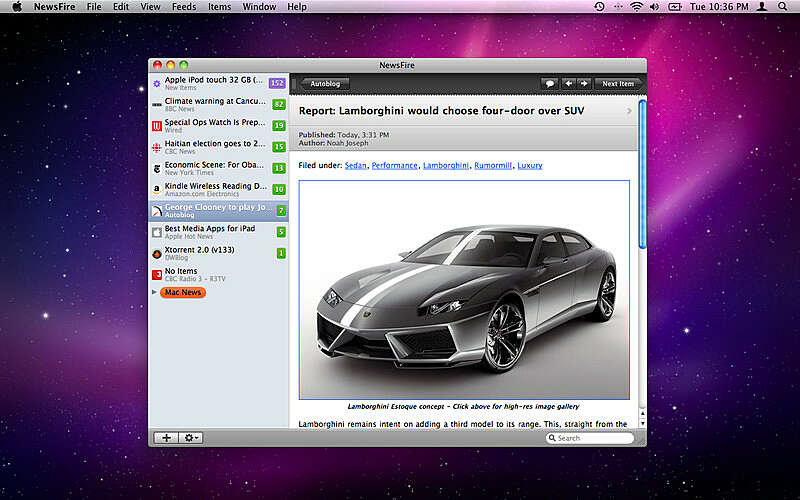Screen dimensions: 800x500
Task: Go back to Autoblog item list
Action: click(x=324, y=84)
